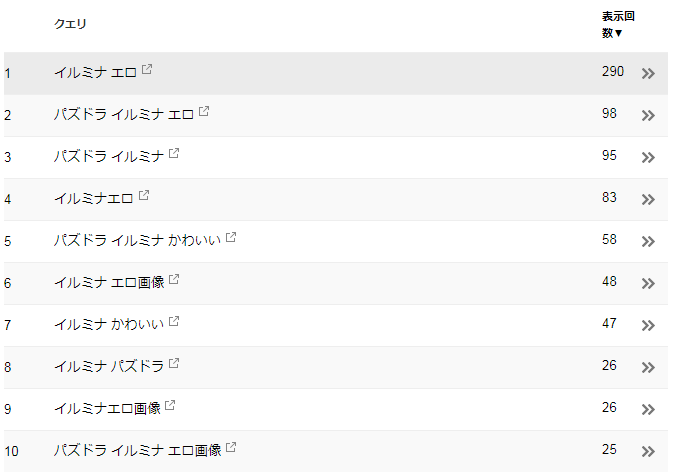Open query text link in row 8
The width and height of the screenshot is (695, 472).
point(109,367)
